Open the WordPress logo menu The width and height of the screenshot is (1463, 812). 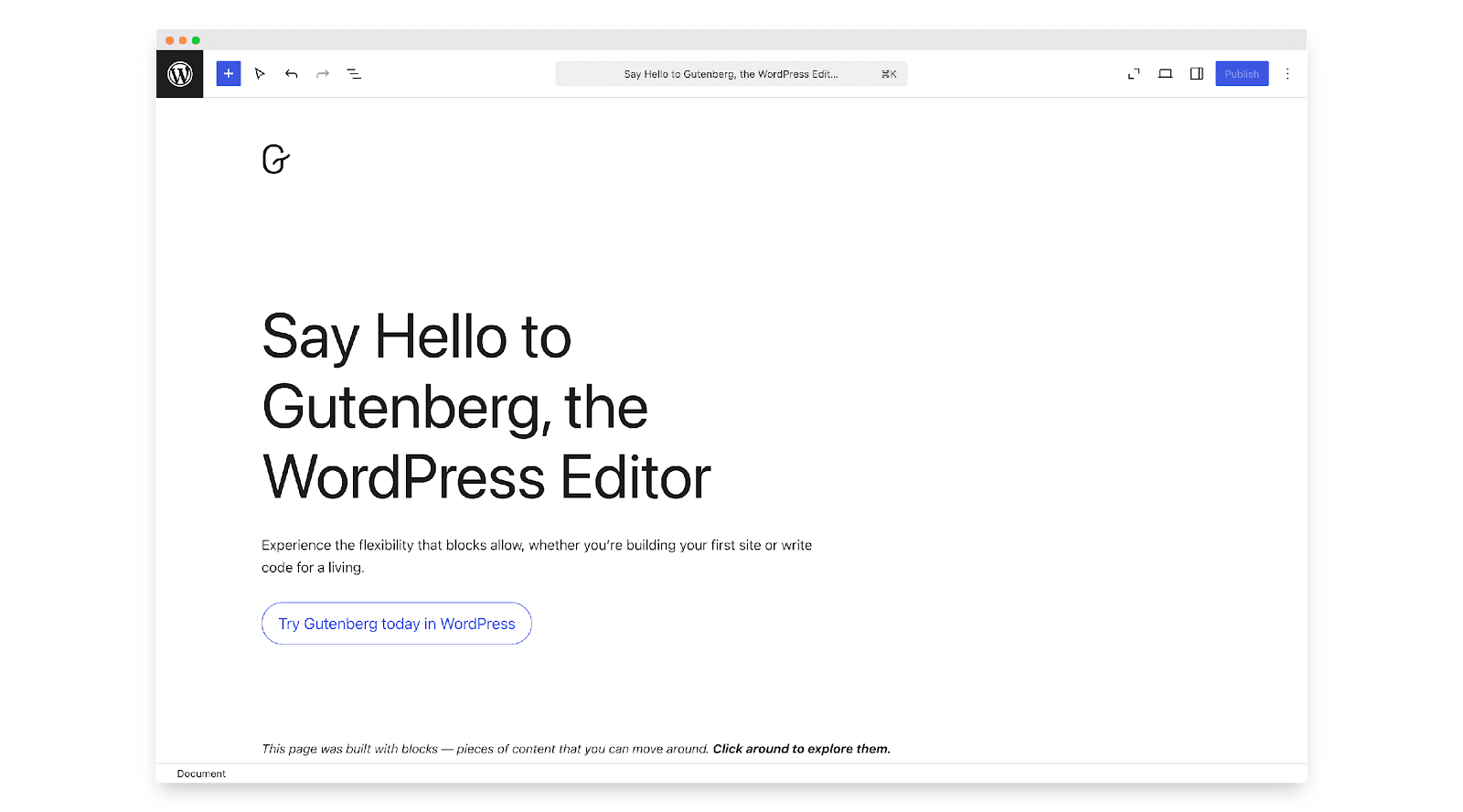point(179,74)
